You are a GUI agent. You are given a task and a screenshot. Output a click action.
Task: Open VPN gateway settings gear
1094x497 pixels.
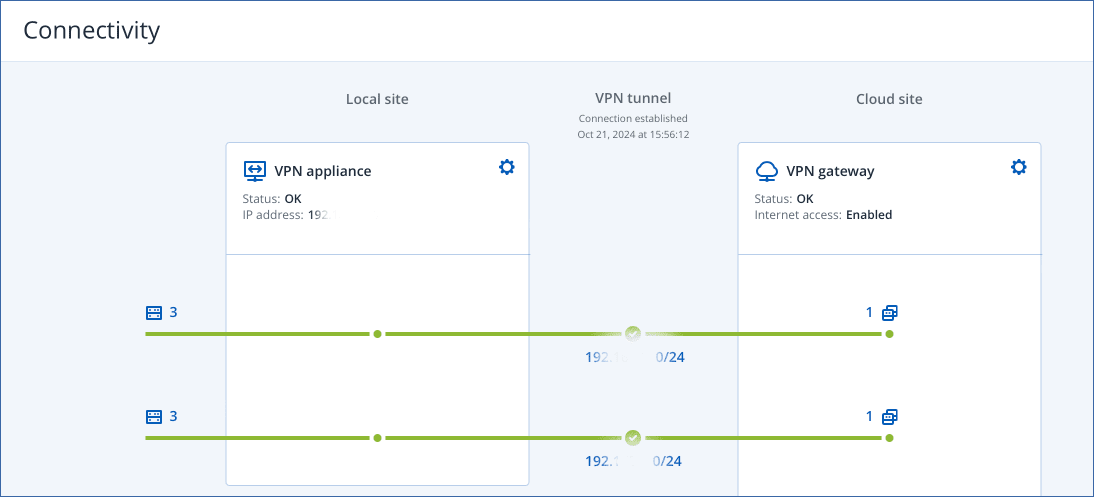pos(1018,167)
